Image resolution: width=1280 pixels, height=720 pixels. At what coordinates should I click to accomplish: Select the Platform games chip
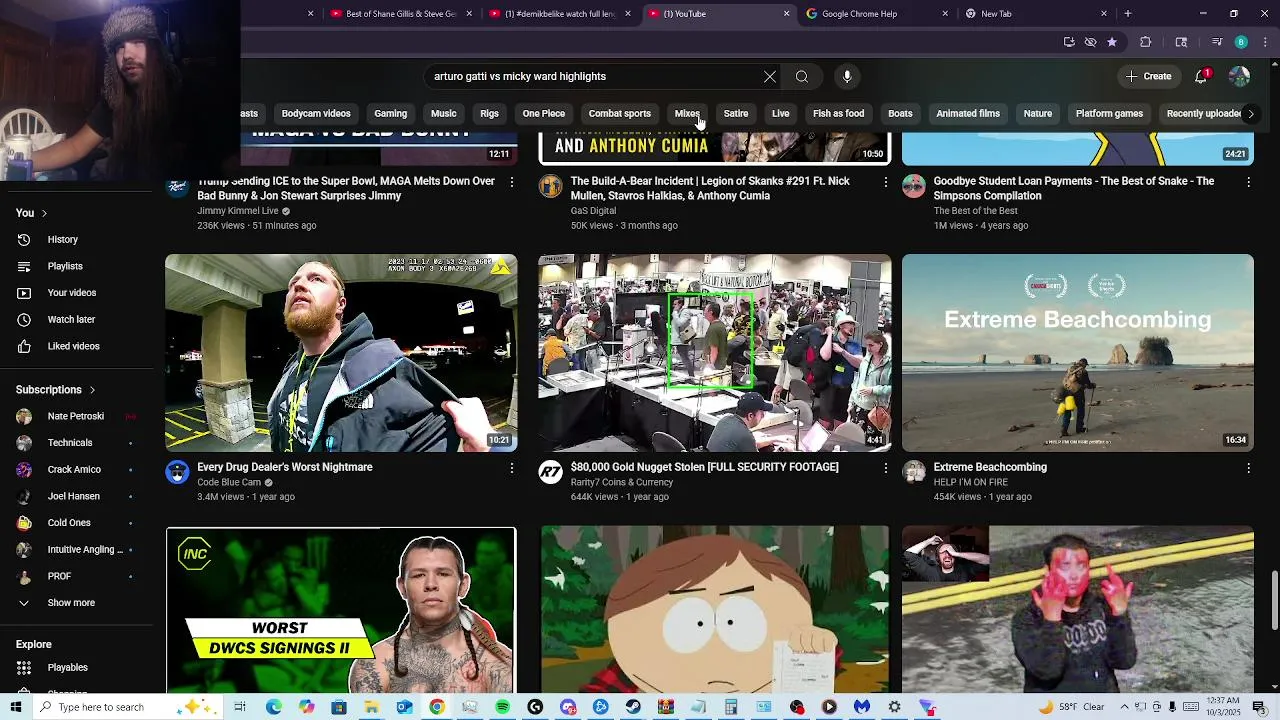click(x=1109, y=114)
